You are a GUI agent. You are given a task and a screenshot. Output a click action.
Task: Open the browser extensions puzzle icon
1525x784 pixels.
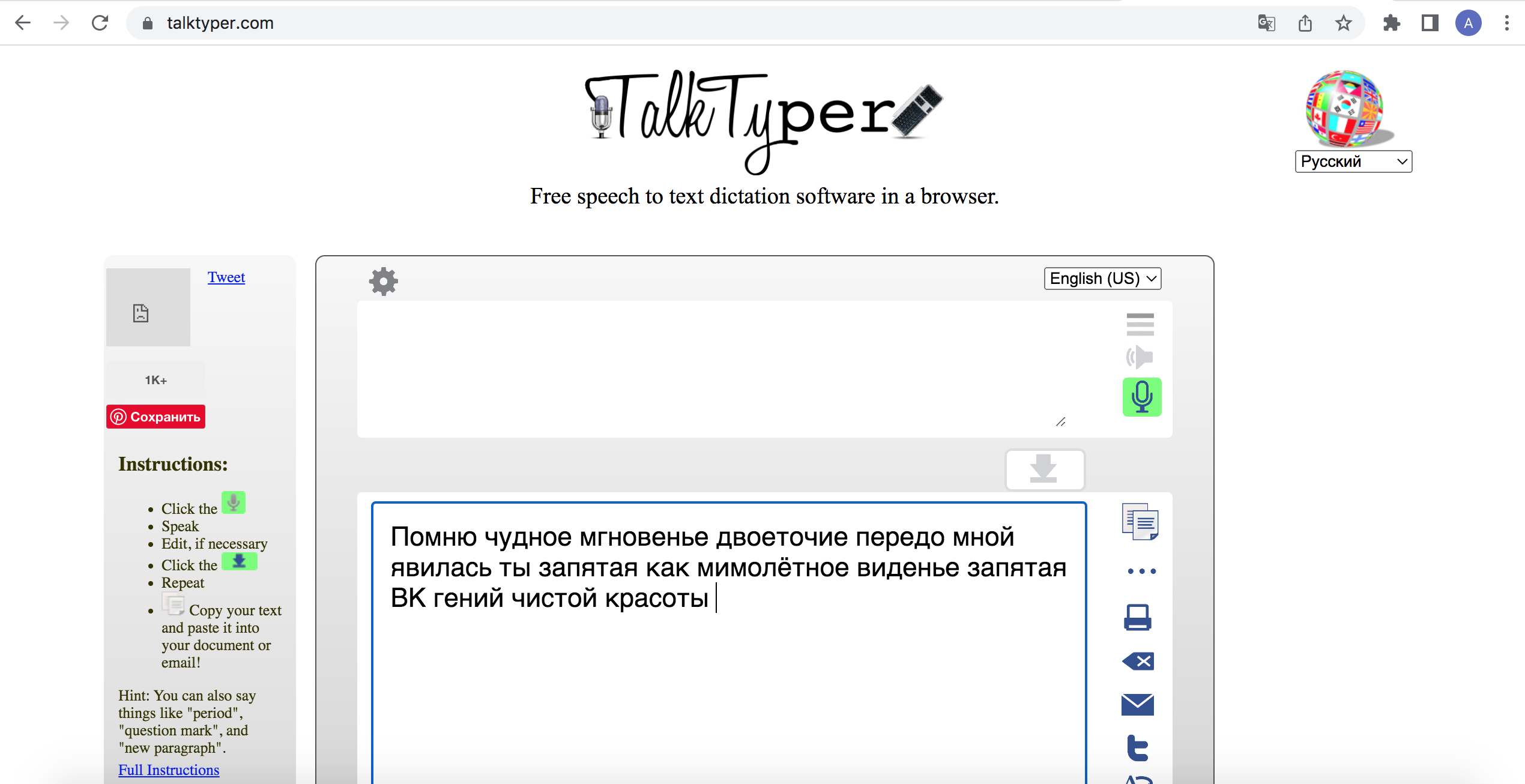(x=1391, y=23)
